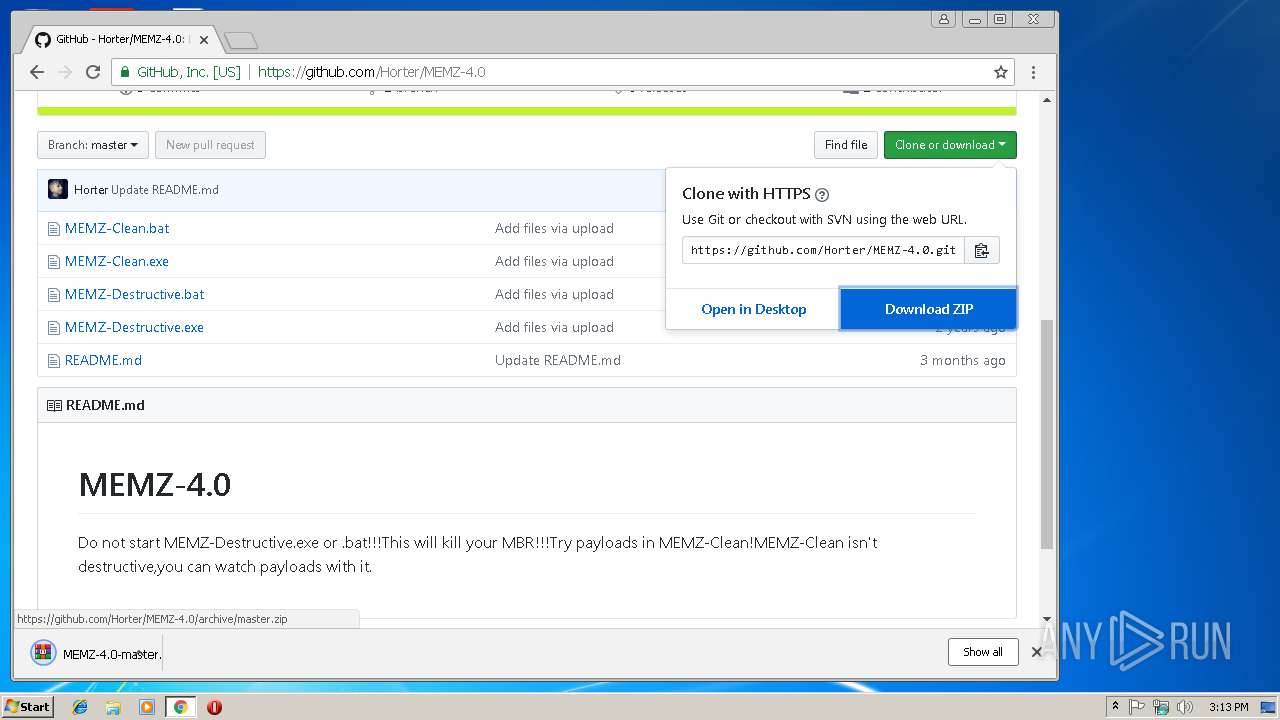
Task: Choose Open in Desktop
Action: tap(753, 309)
